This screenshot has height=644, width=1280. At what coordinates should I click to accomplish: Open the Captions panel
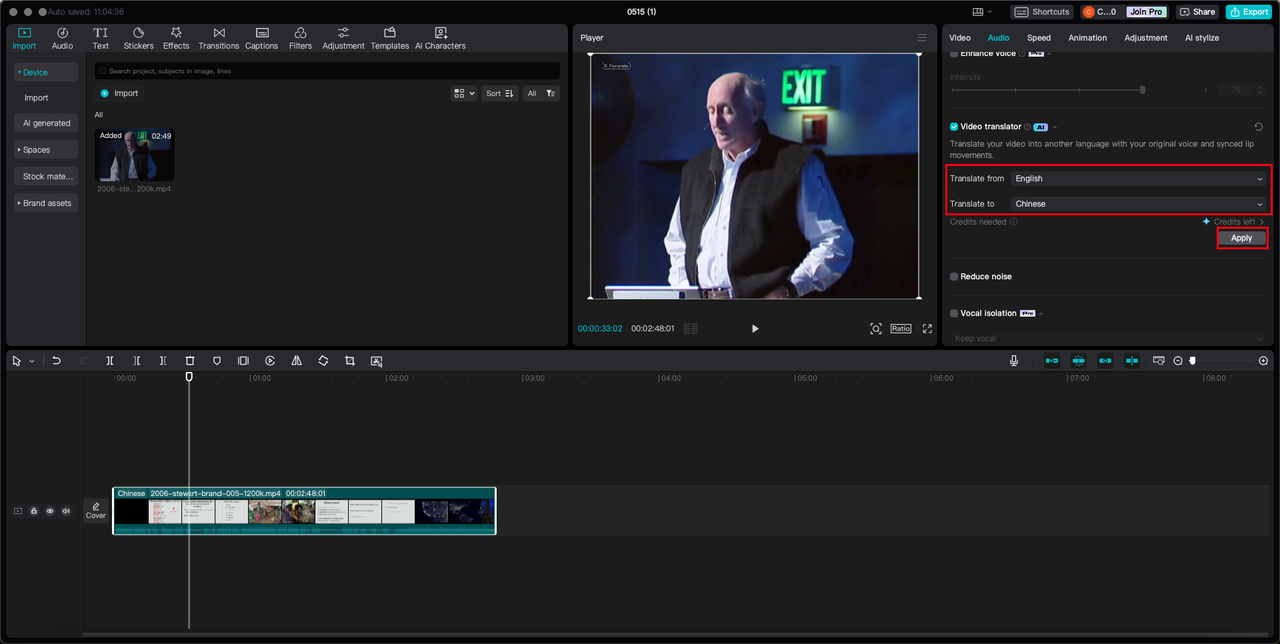(262, 38)
